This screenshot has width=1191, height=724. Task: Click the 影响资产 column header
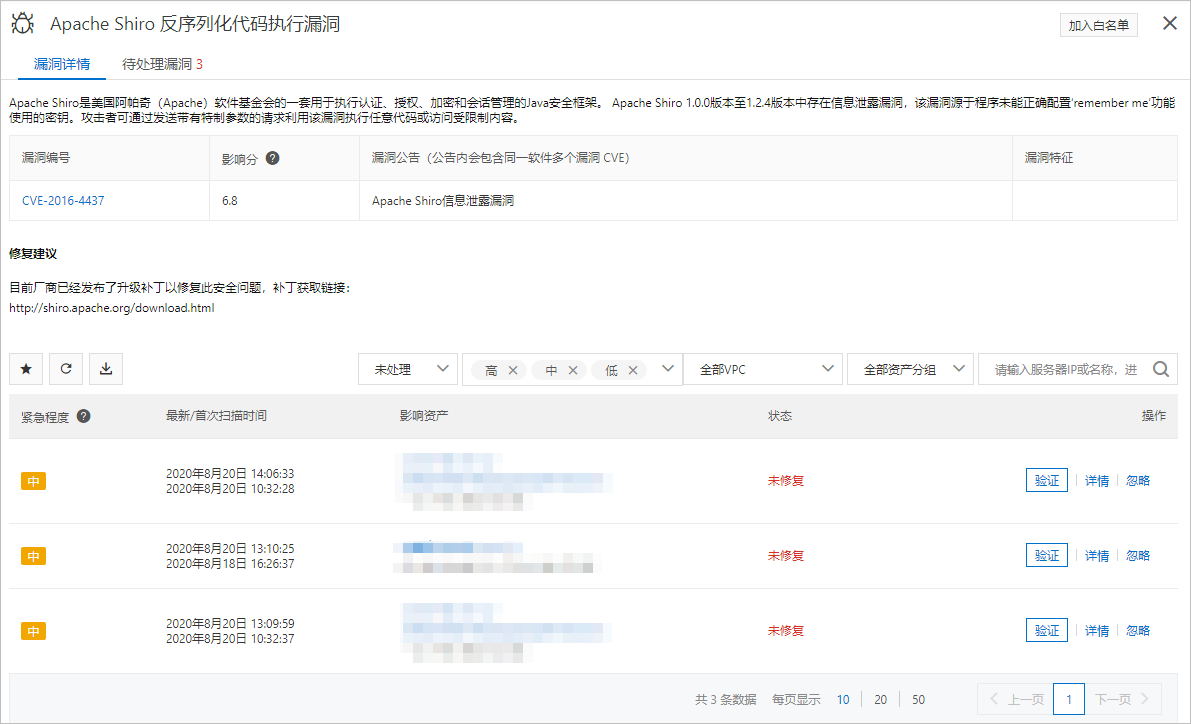click(x=424, y=416)
